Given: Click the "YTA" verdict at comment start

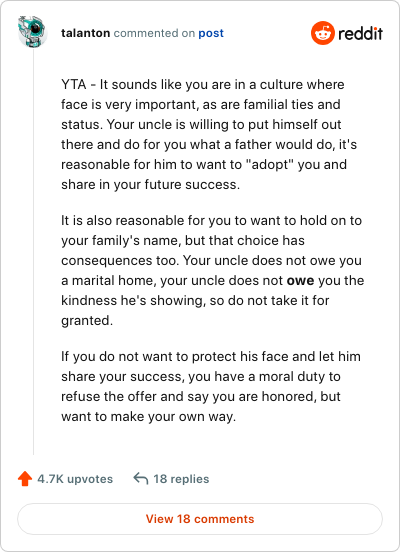Looking at the screenshot, I should (74, 84).
